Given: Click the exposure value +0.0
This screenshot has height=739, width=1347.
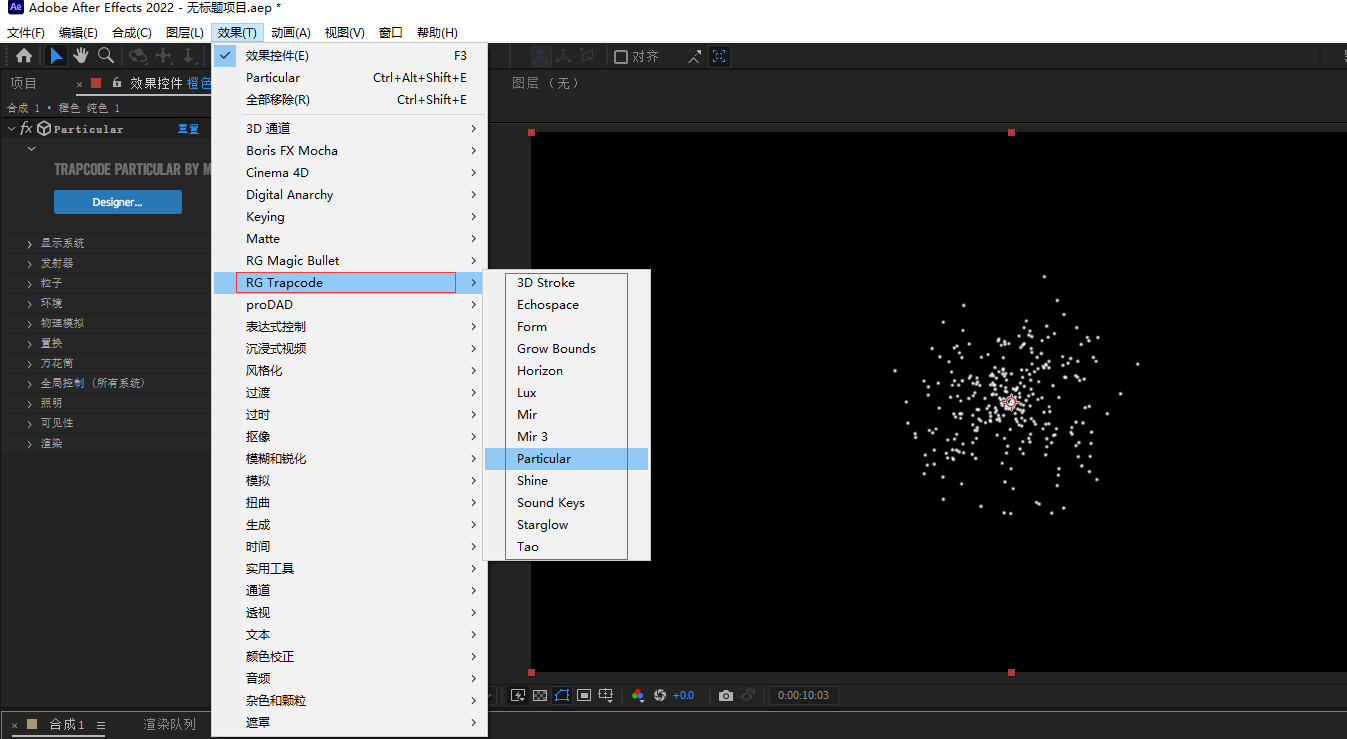Looking at the screenshot, I should (684, 695).
